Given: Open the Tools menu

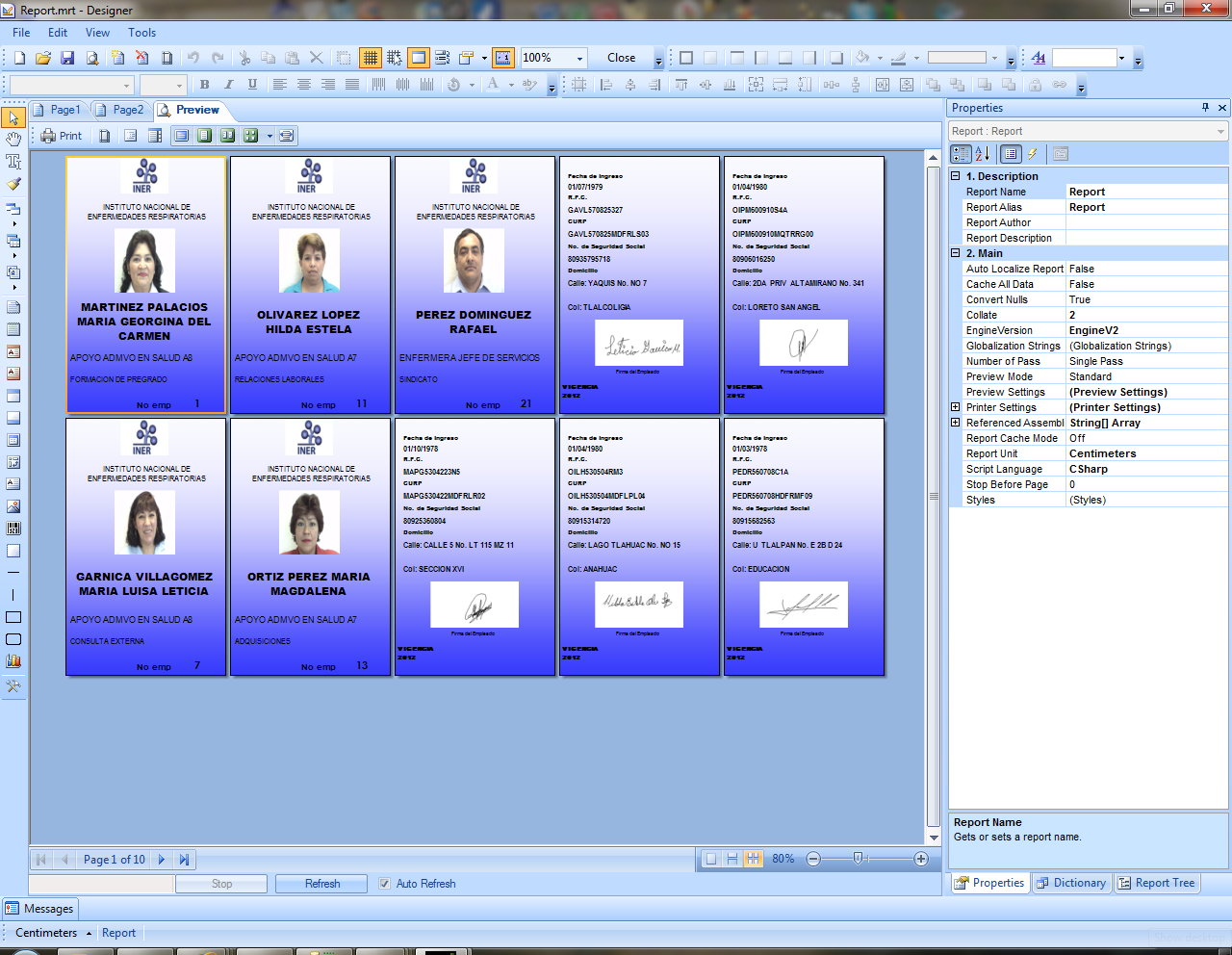Looking at the screenshot, I should click(141, 33).
